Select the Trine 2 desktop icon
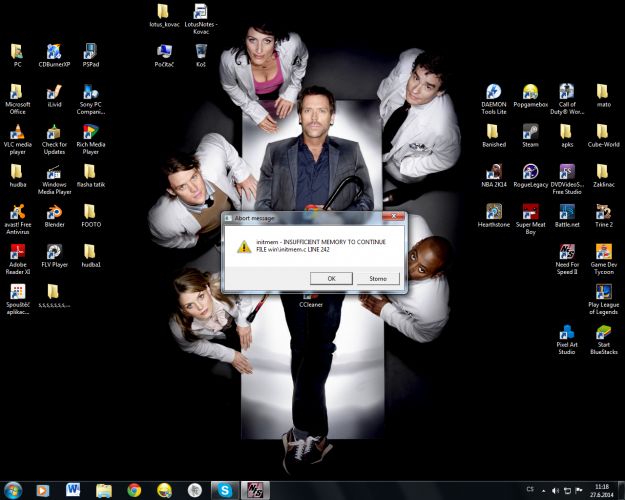This screenshot has height=500, width=625. [603, 216]
